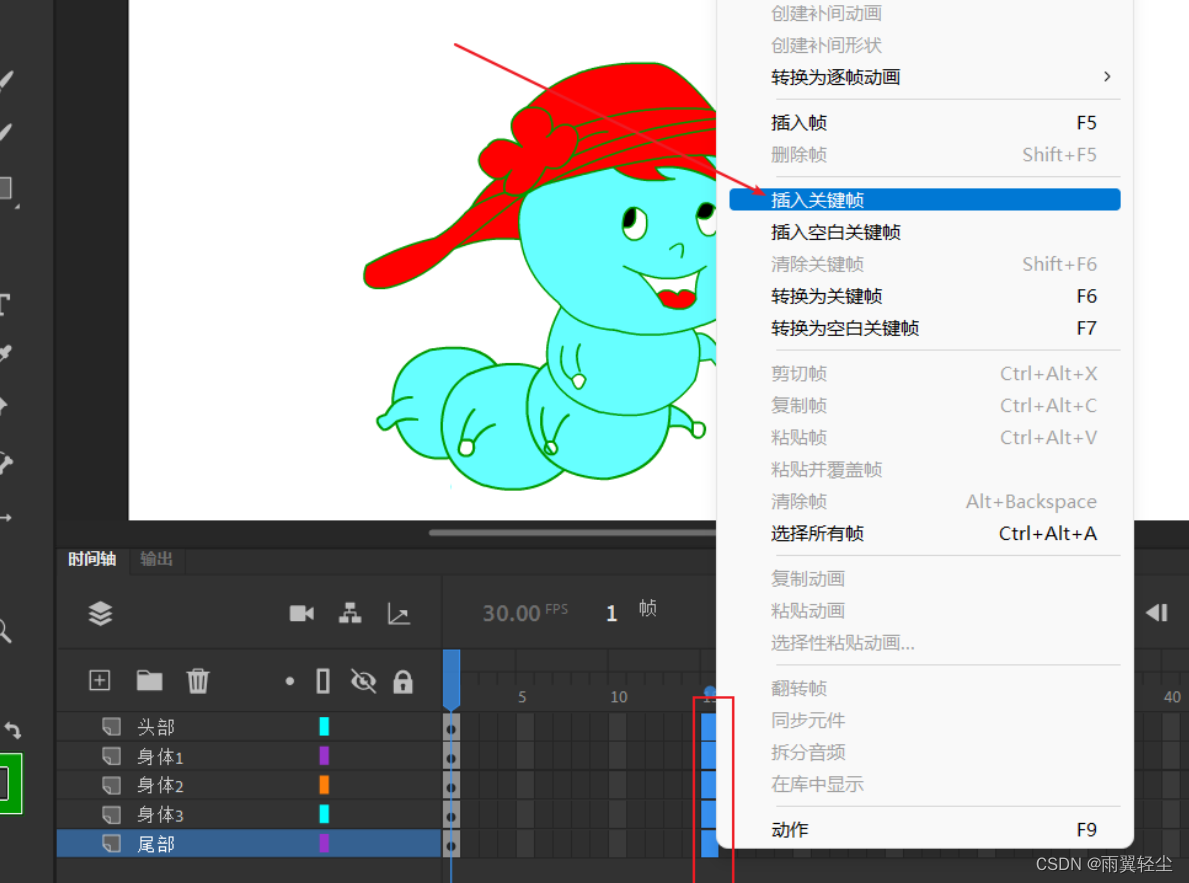Create a new layer folder

pyautogui.click(x=148, y=680)
